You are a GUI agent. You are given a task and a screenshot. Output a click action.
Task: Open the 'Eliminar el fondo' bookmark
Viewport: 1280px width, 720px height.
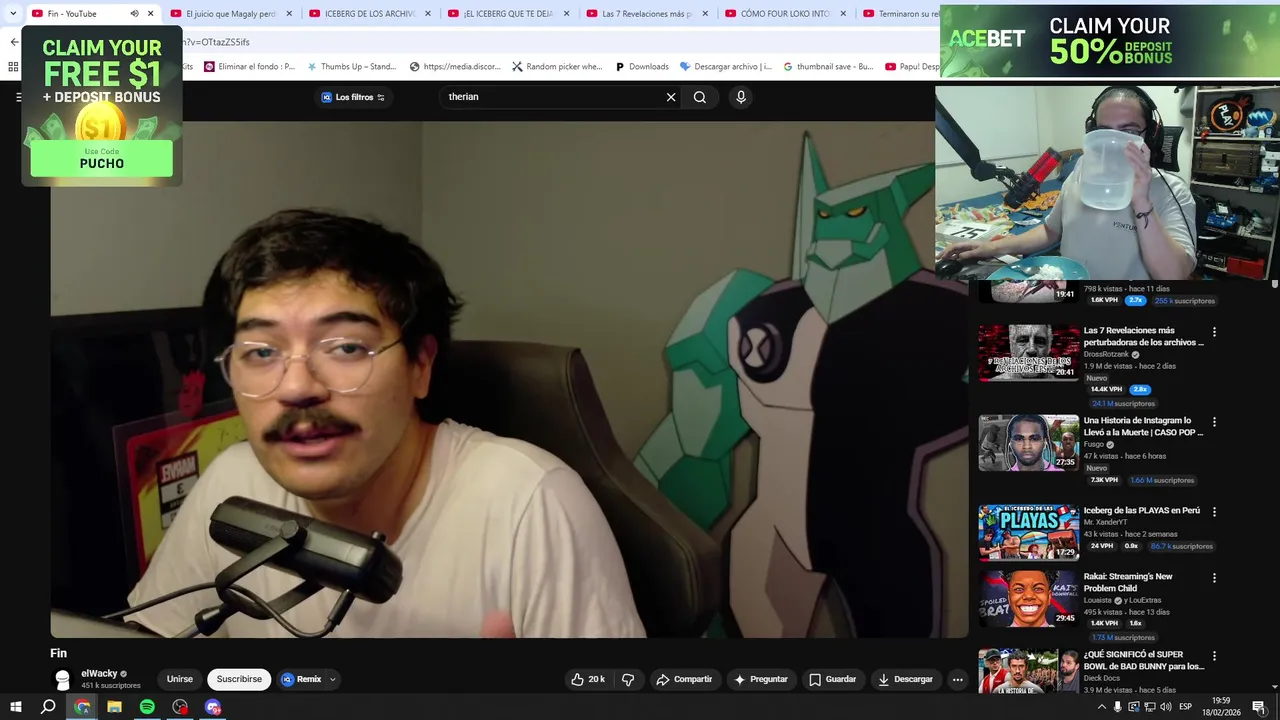pyautogui.click(x=249, y=67)
